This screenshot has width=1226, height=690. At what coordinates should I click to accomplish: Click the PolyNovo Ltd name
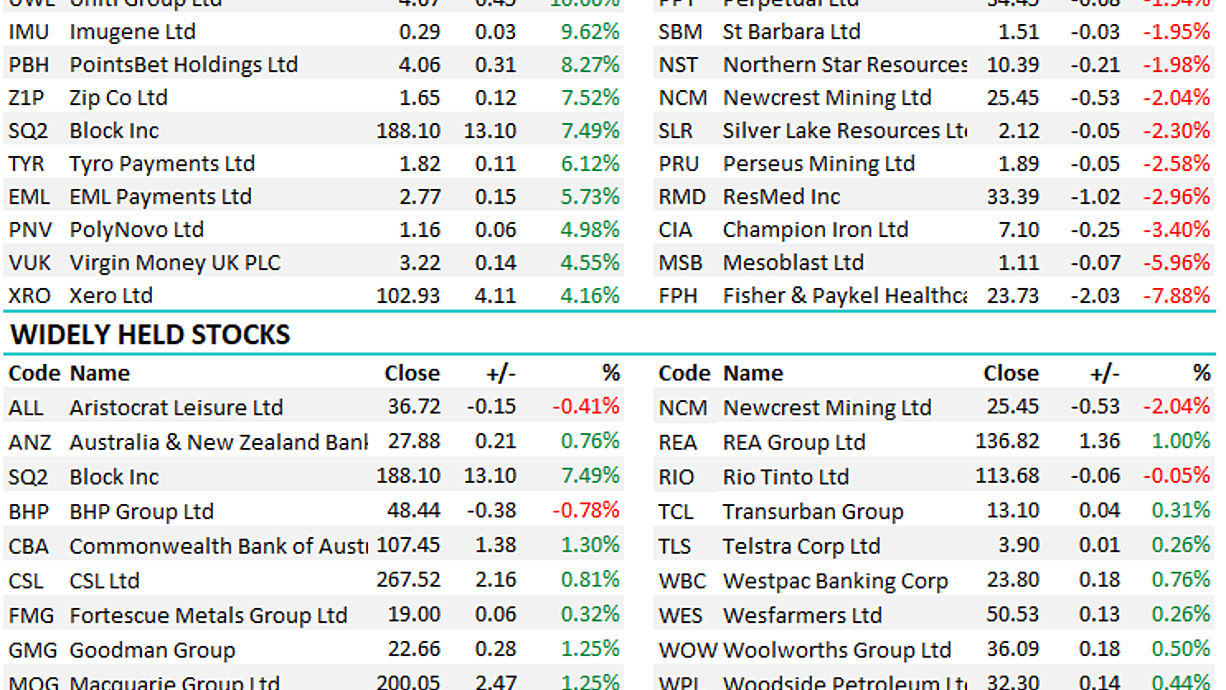[136, 230]
